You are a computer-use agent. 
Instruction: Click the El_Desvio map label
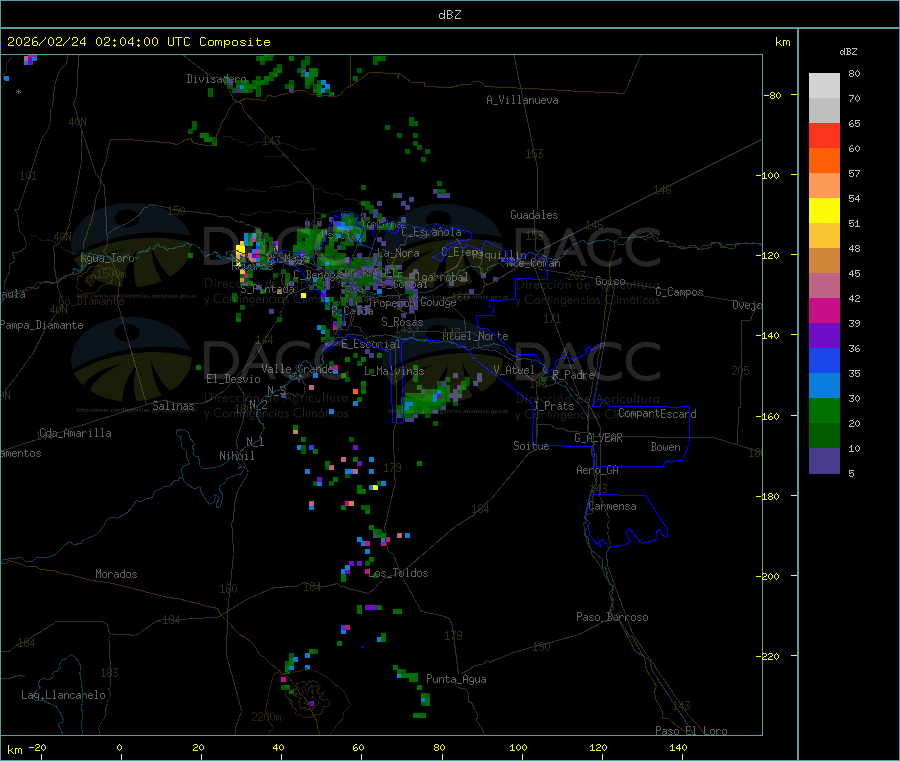point(233,379)
